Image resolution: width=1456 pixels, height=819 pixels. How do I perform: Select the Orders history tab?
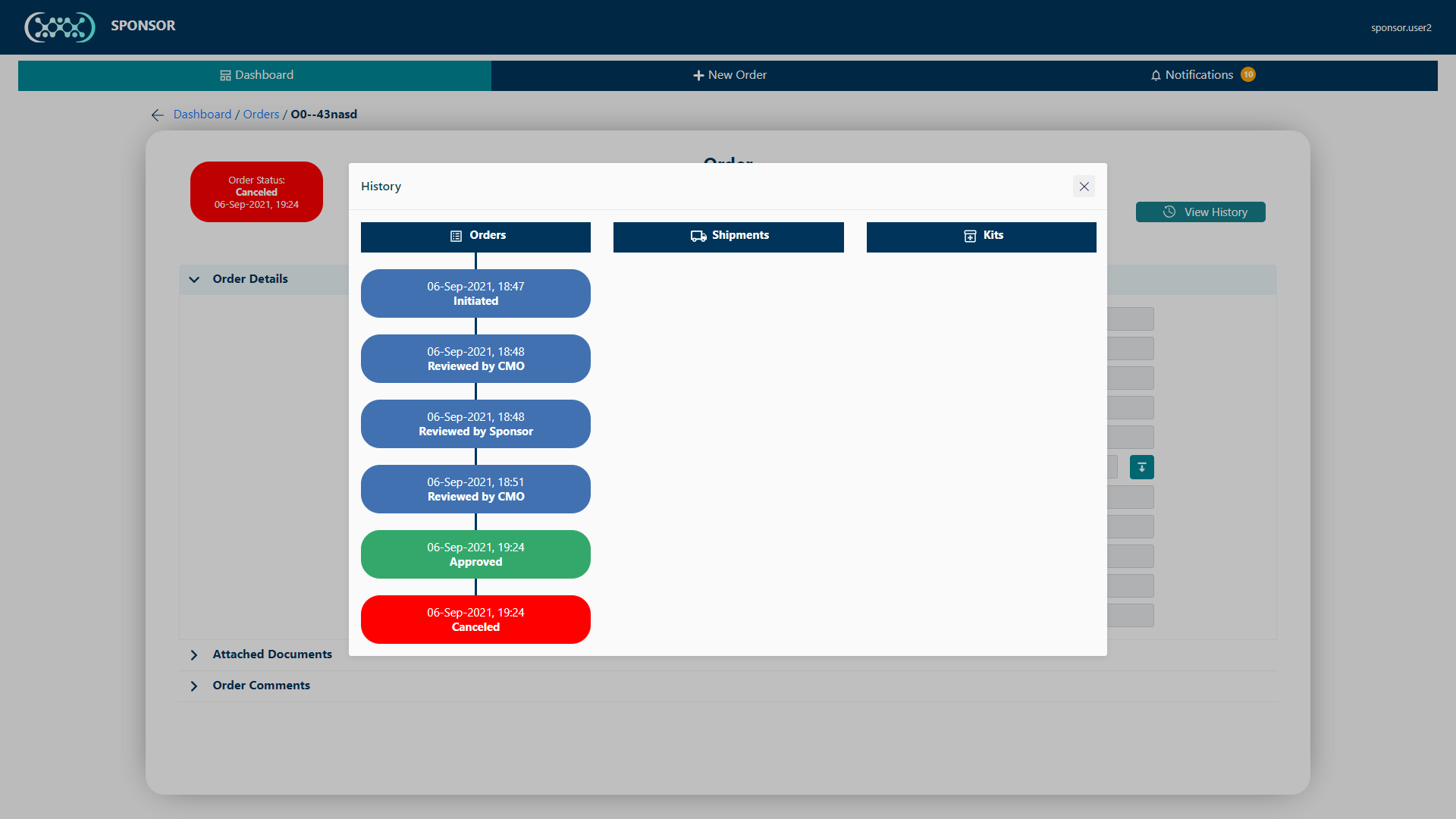[475, 237]
